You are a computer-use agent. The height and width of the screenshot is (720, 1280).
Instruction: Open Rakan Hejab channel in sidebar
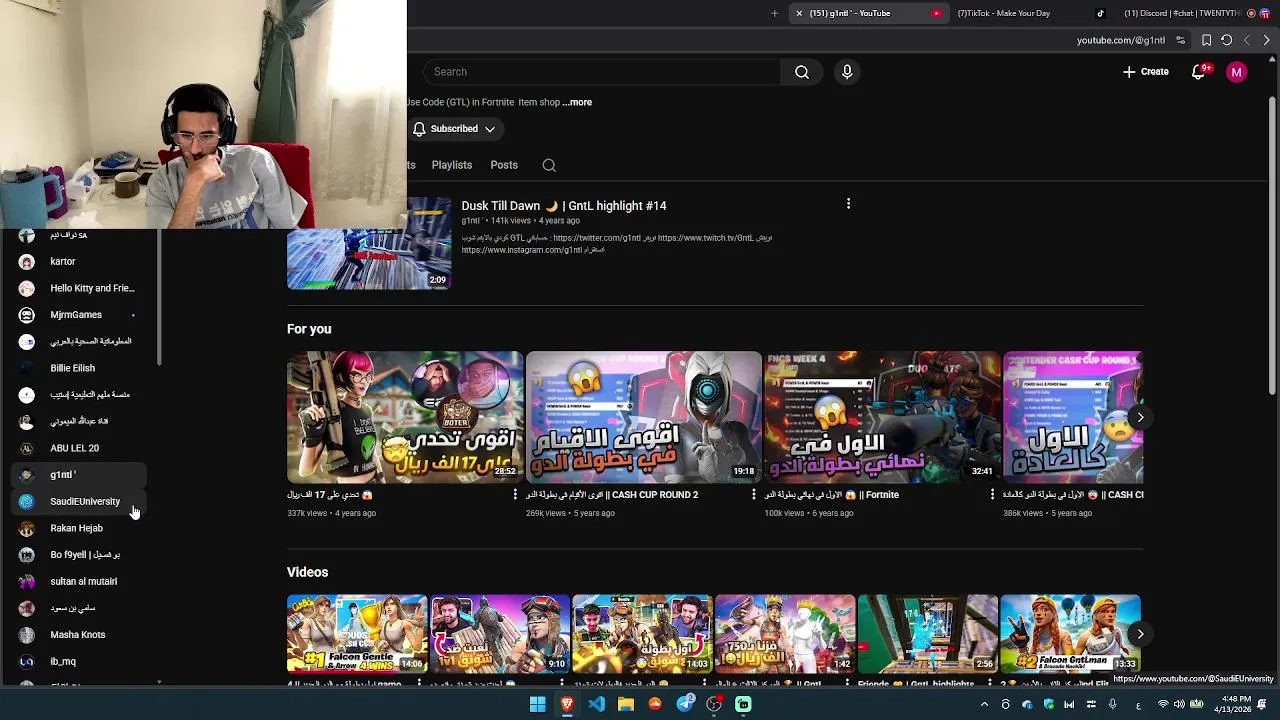point(80,528)
